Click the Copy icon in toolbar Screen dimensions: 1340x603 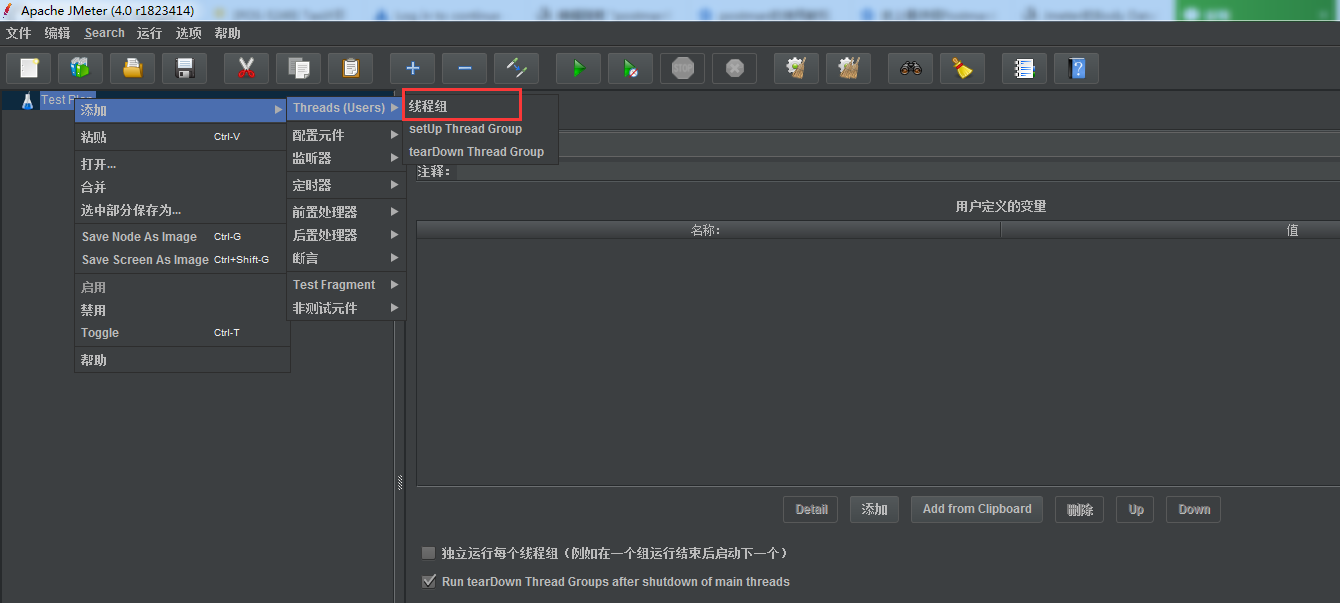point(298,68)
